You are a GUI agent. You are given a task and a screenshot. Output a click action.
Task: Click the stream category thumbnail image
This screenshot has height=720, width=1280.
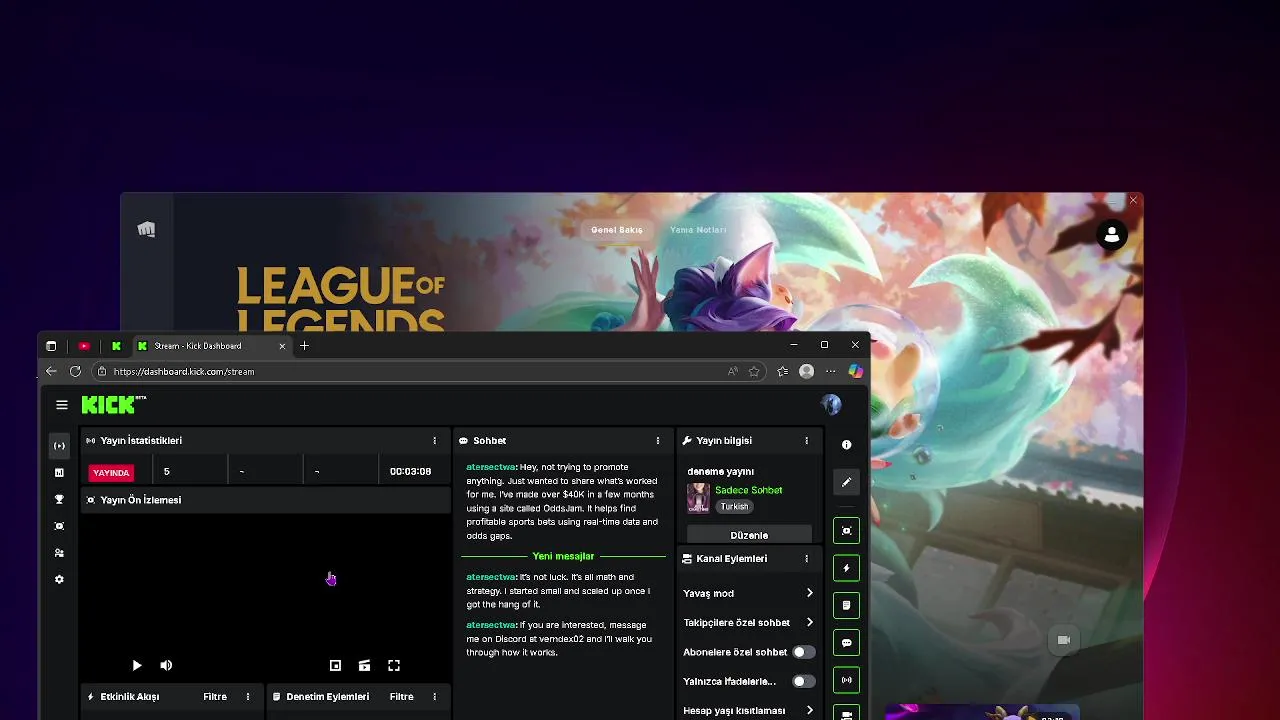(x=698, y=498)
